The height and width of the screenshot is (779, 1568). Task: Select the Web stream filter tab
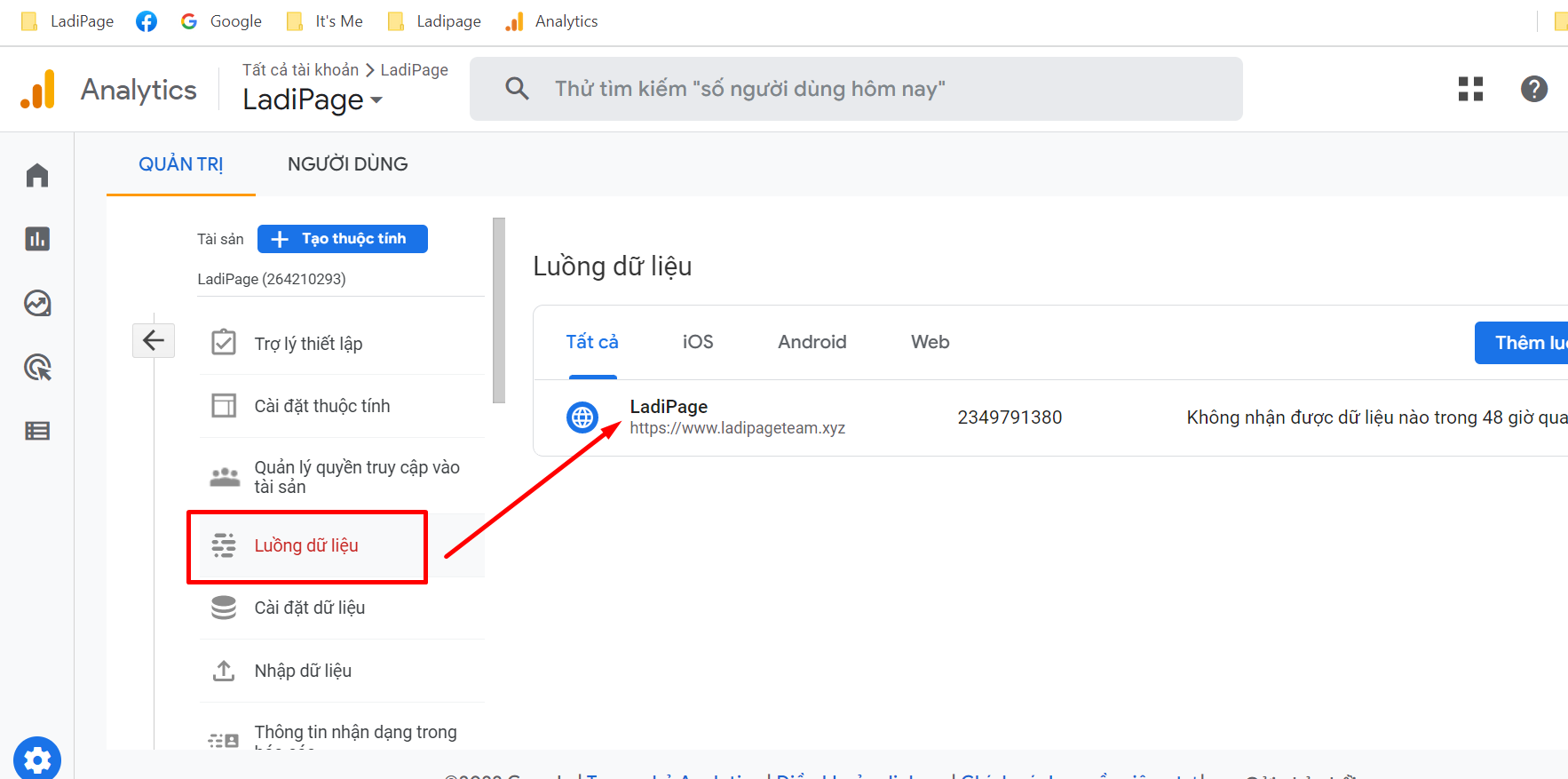pyautogui.click(x=930, y=342)
